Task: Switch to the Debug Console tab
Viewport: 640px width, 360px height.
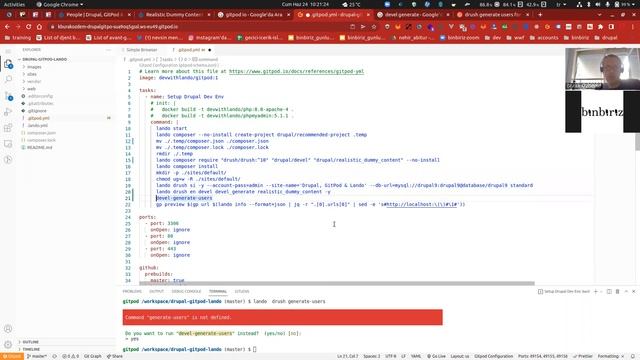Action: [186, 291]
